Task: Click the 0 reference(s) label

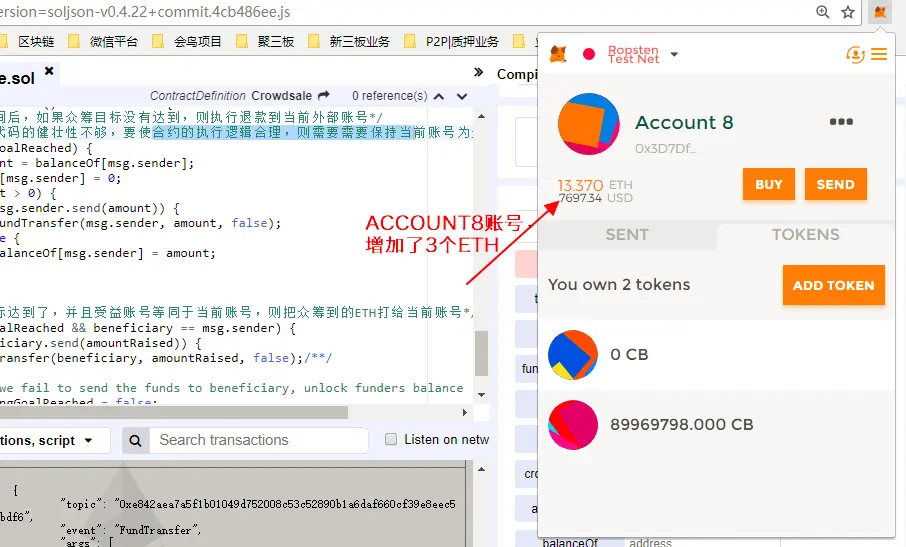Action: click(389, 96)
